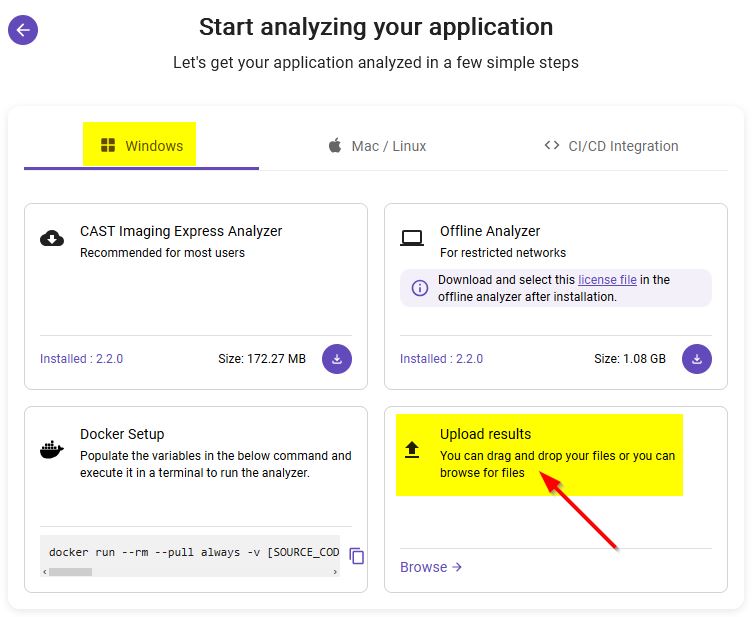The width and height of the screenshot is (753, 617).
Task: Download the Offline Analyzer 1.08 GB package
Action: coord(697,358)
